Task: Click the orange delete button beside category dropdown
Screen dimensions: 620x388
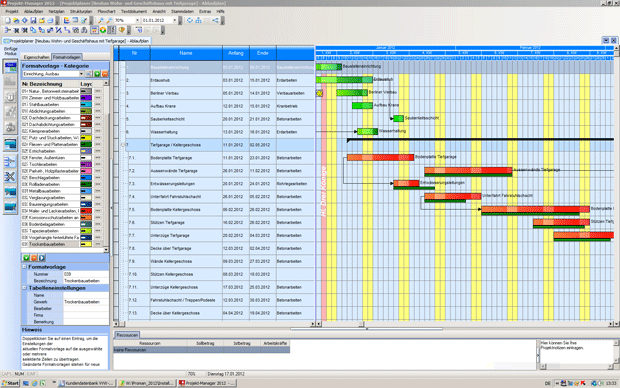Action: pos(105,74)
